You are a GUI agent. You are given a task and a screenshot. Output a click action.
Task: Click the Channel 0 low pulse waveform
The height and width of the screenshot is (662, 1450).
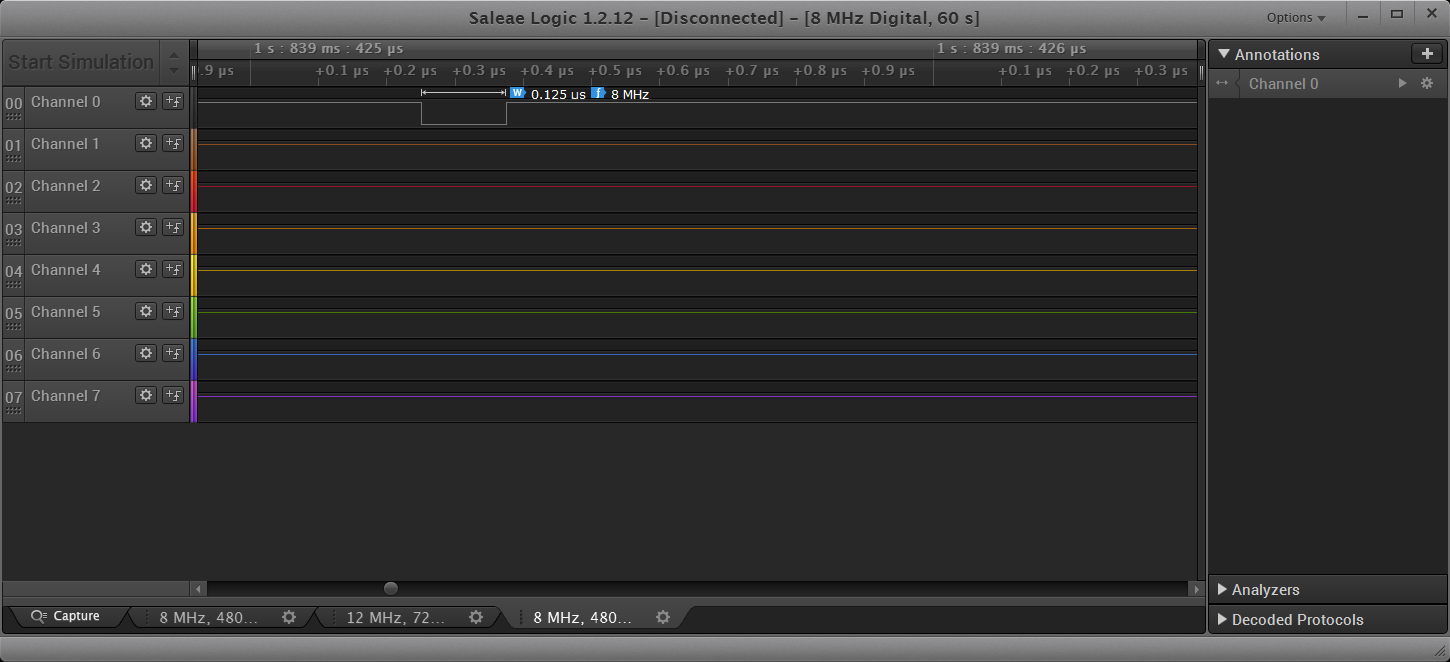464,113
